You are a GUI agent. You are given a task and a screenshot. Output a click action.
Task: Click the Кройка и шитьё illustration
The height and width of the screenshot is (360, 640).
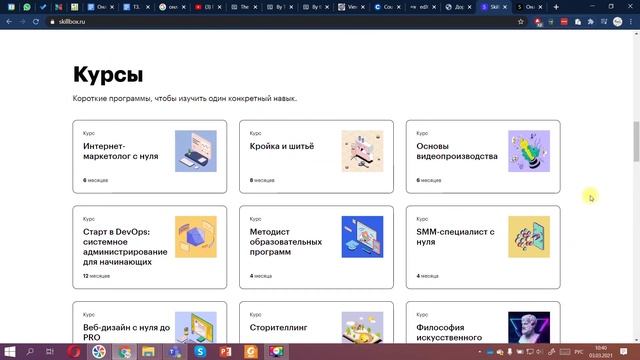point(362,151)
